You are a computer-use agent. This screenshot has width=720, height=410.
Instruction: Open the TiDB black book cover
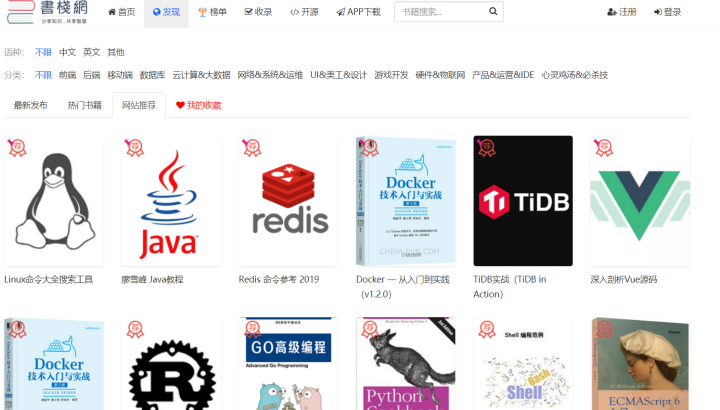[523, 201]
